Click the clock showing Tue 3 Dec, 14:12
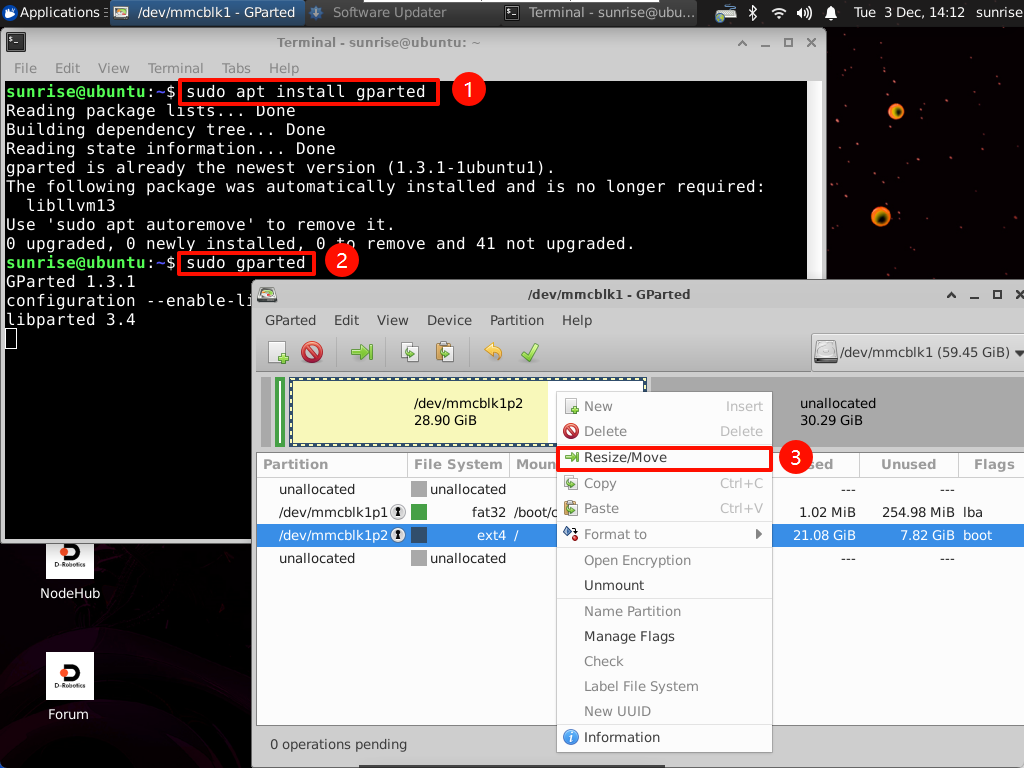 [x=909, y=12]
